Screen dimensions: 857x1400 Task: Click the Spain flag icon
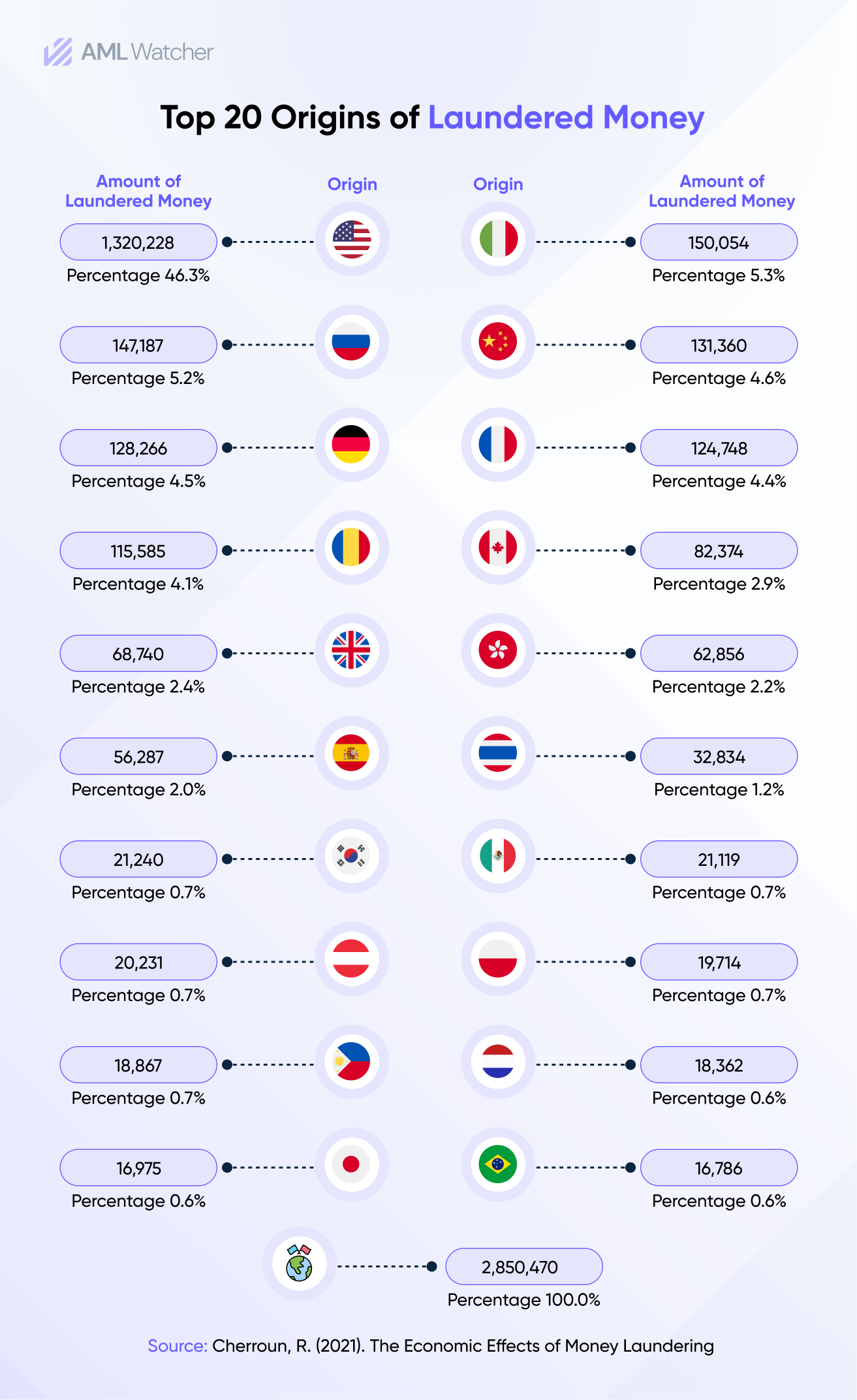352,754
